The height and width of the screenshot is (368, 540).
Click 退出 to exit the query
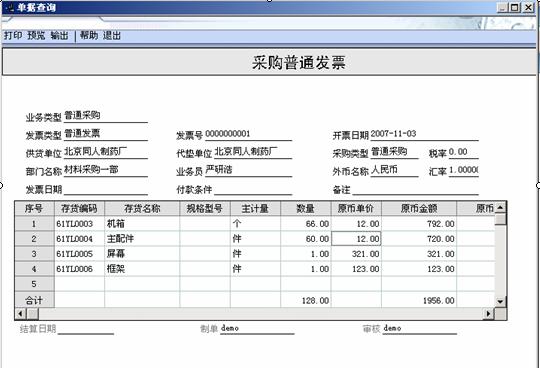(x=112, y=35)
